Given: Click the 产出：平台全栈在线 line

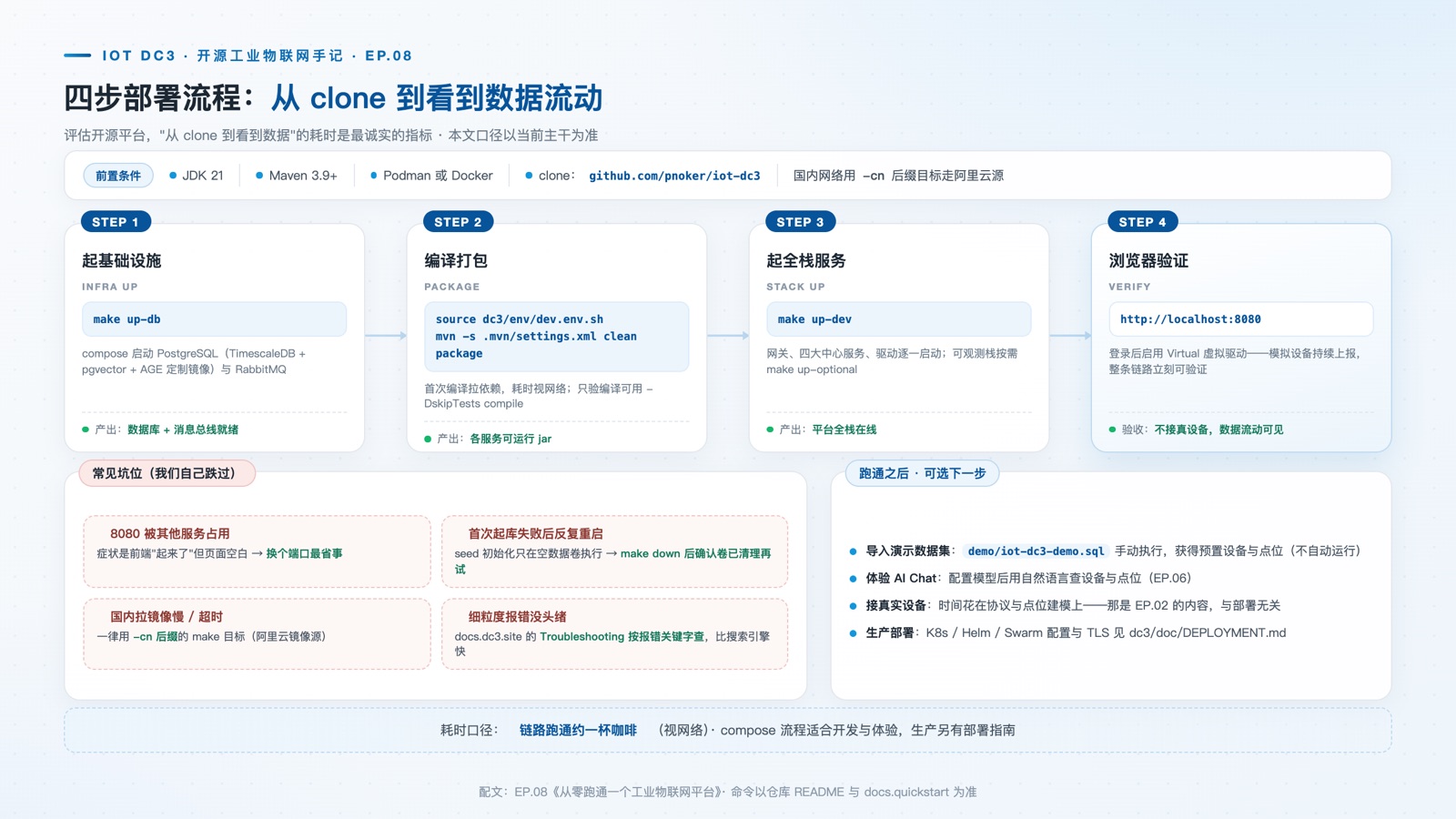Looking at the screenshot, I should (822, 430).
